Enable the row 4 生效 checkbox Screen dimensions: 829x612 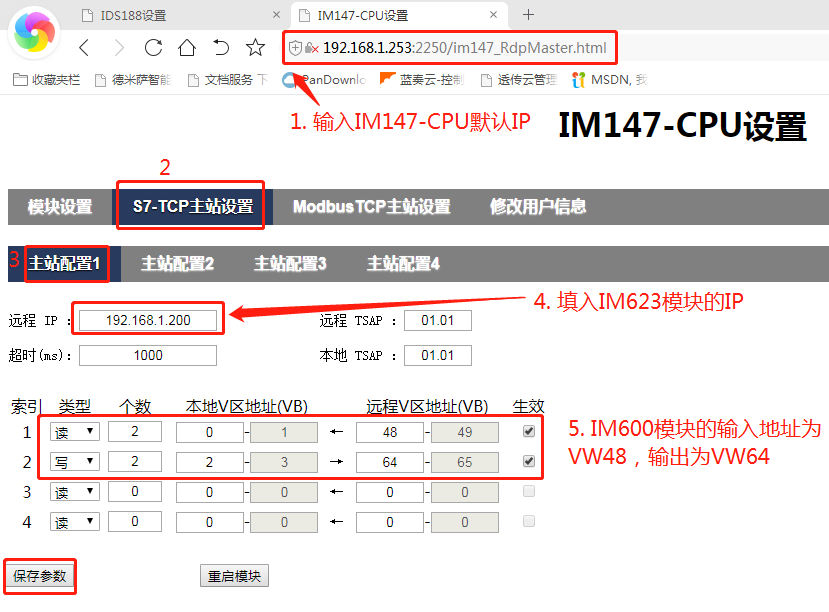529,522
